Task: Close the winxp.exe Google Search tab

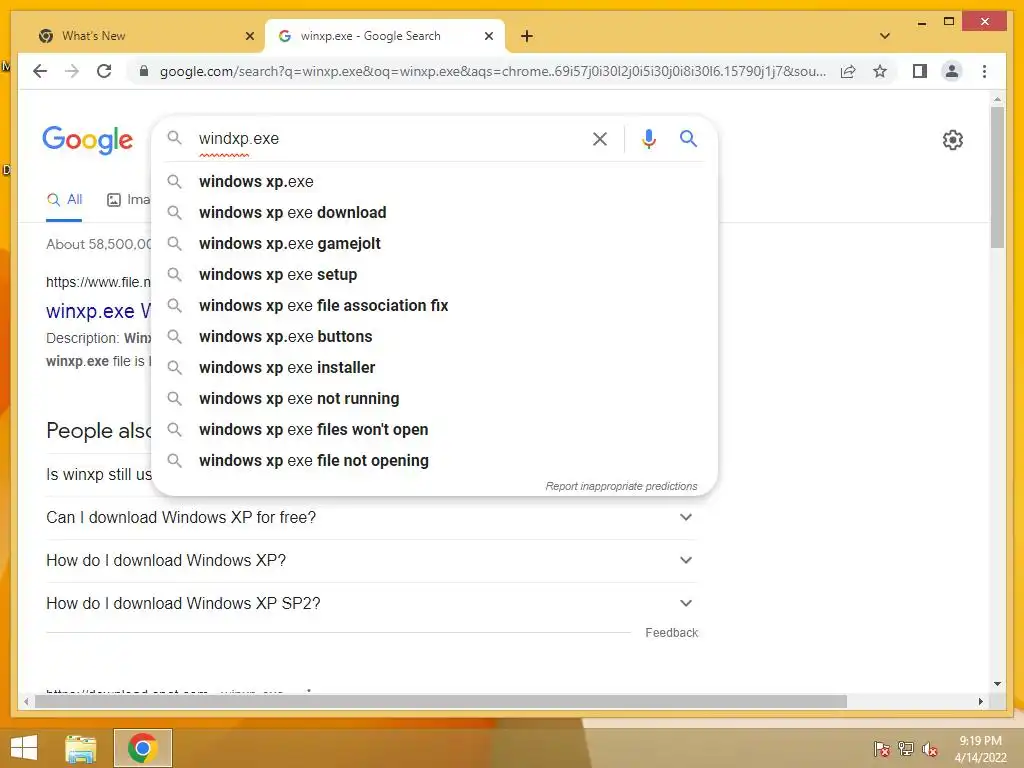Action: coord(488,36)
